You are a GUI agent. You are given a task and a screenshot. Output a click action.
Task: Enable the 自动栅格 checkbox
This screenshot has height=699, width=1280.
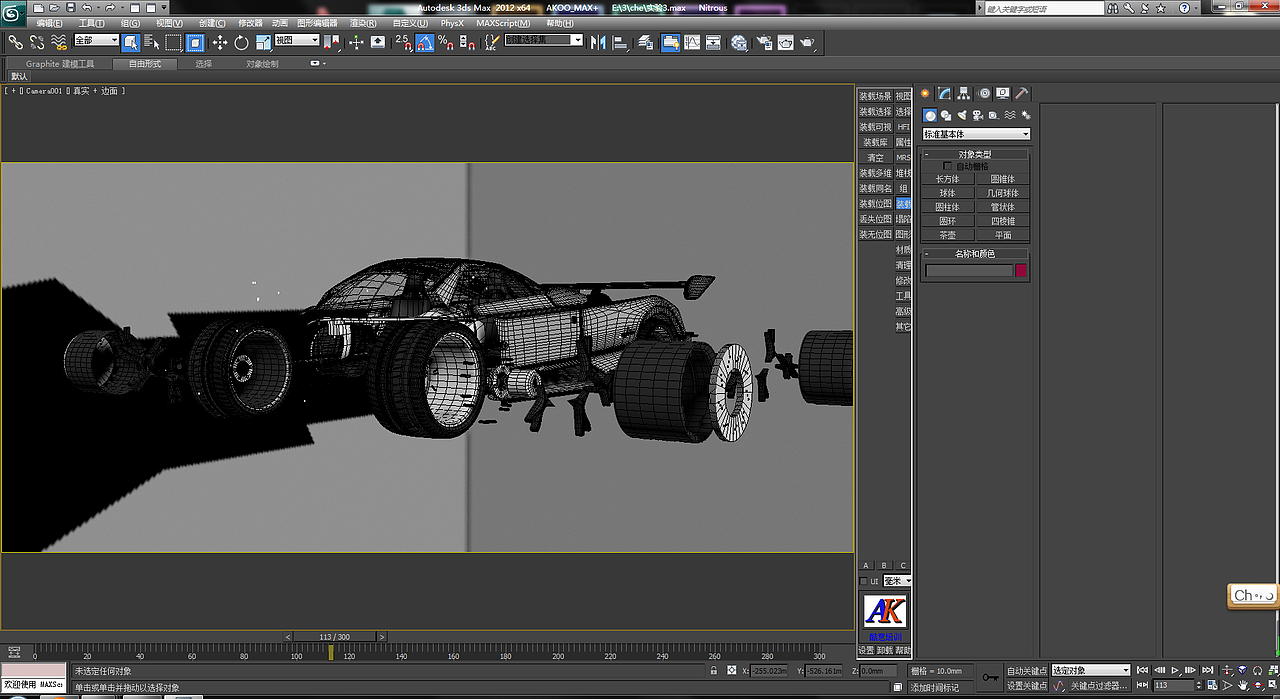(x=948, y=166)
